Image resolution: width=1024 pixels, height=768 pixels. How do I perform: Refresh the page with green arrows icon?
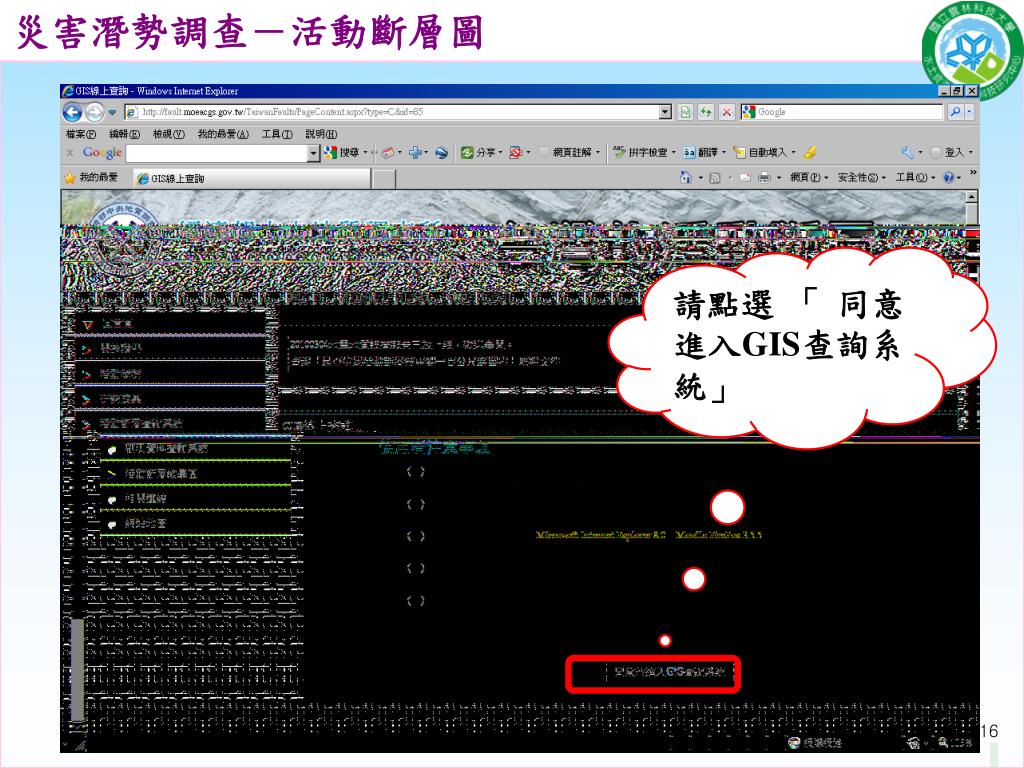pos(706,112)
